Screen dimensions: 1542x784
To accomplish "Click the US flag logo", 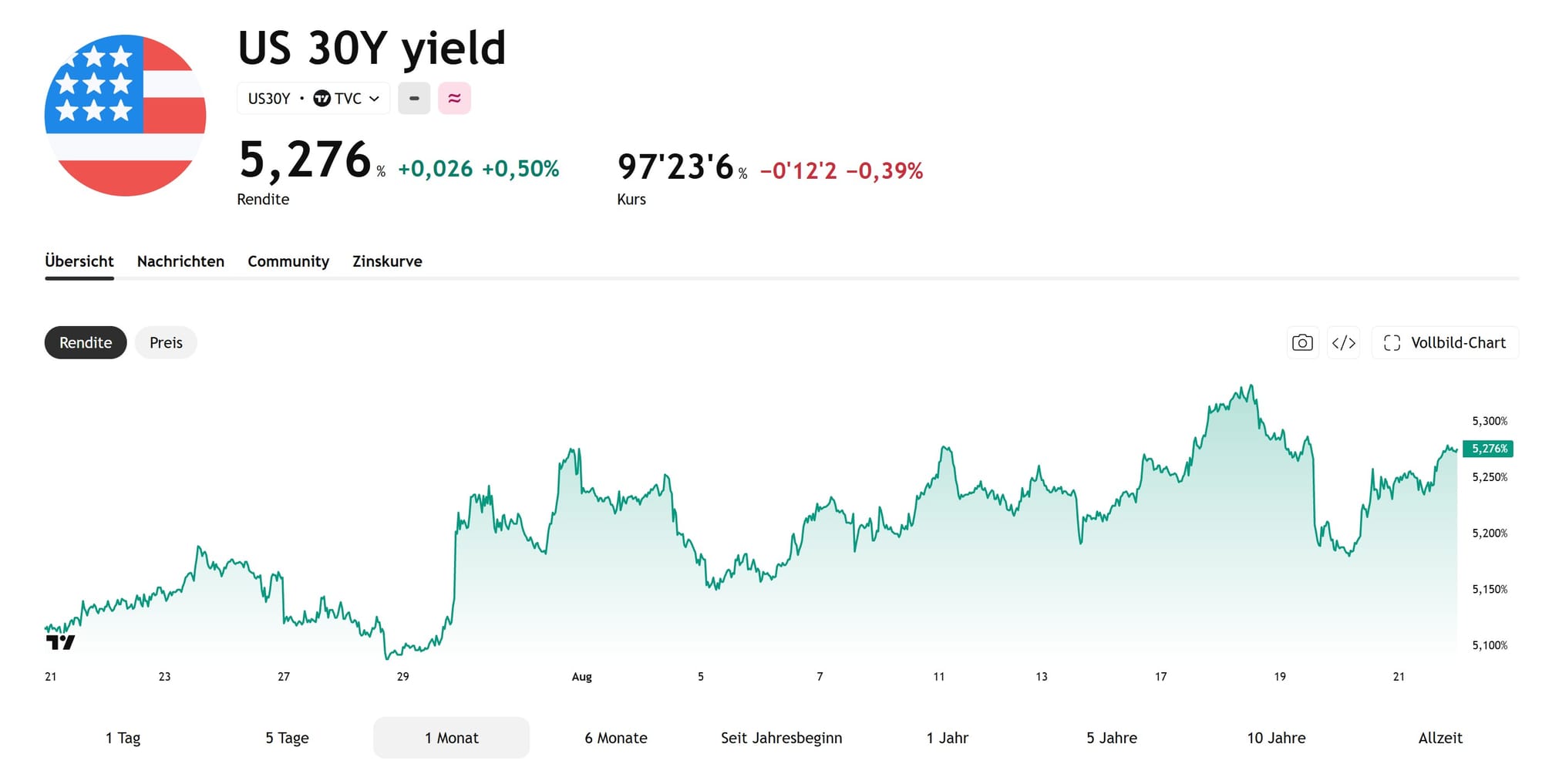I will (126, 116).
